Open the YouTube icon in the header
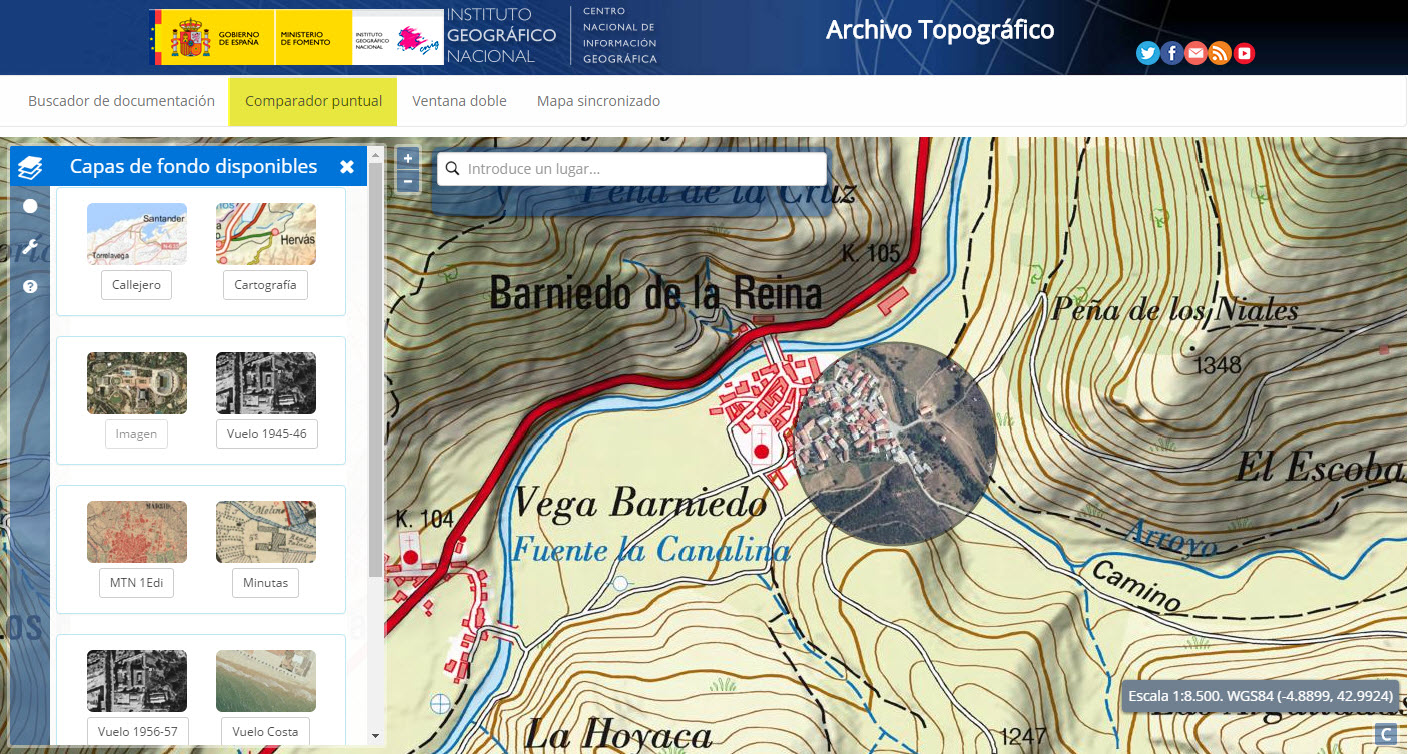The height and width of the screenshot is (754, 1408). coord(1244,53)
